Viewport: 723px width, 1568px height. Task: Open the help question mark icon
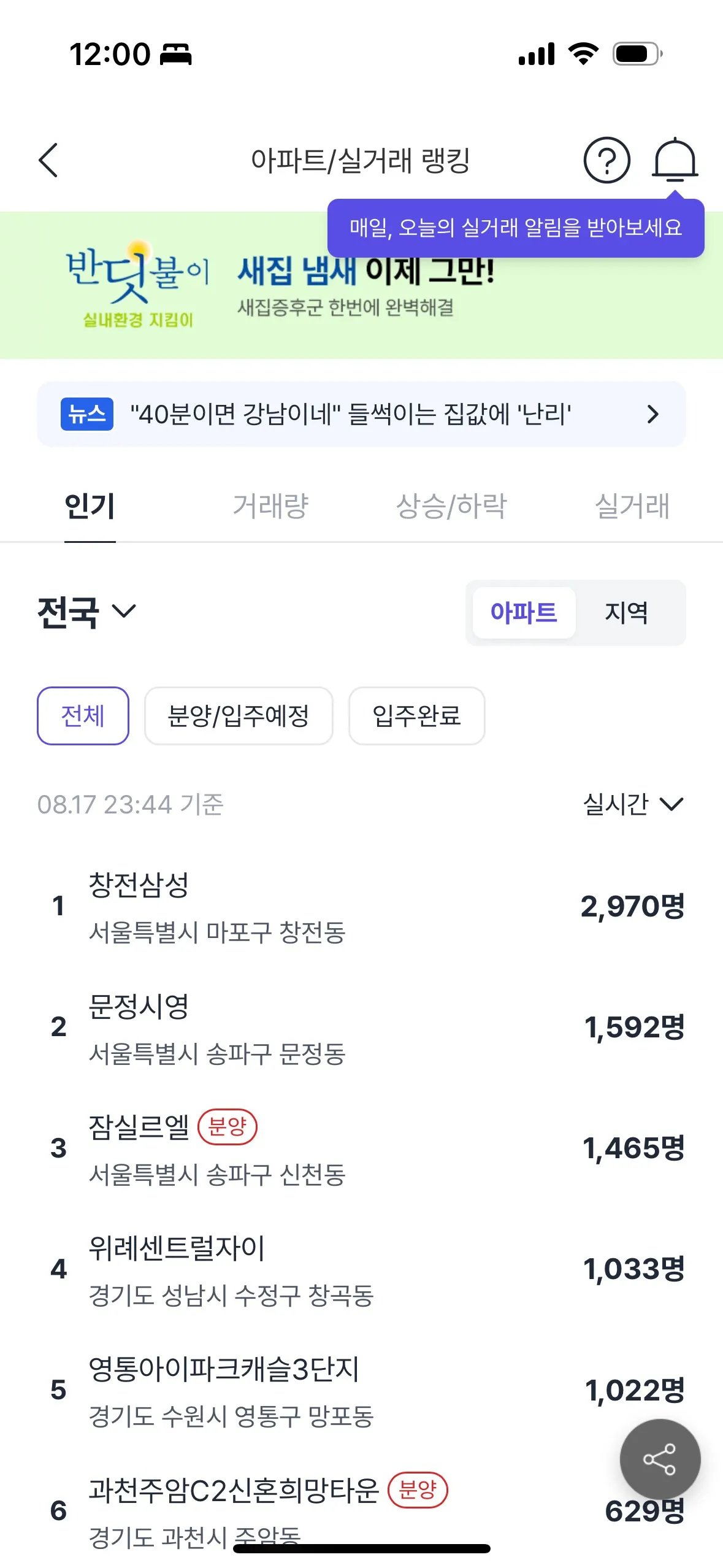606,161
